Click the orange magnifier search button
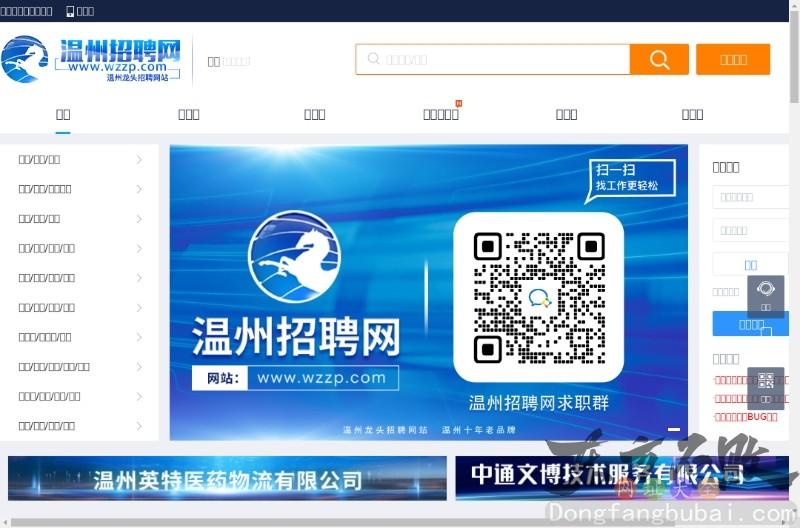Viewport: 800px width, 528px height. pos(659,59)
